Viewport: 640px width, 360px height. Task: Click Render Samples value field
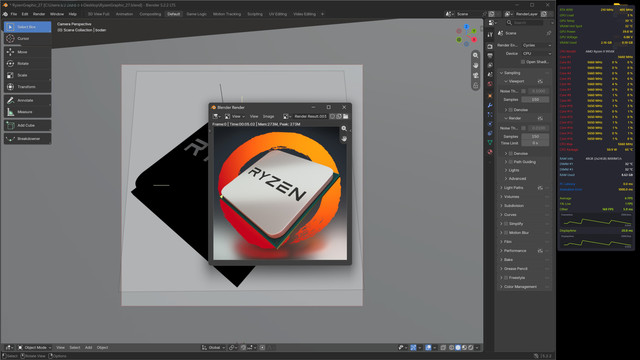coord(535,137)
